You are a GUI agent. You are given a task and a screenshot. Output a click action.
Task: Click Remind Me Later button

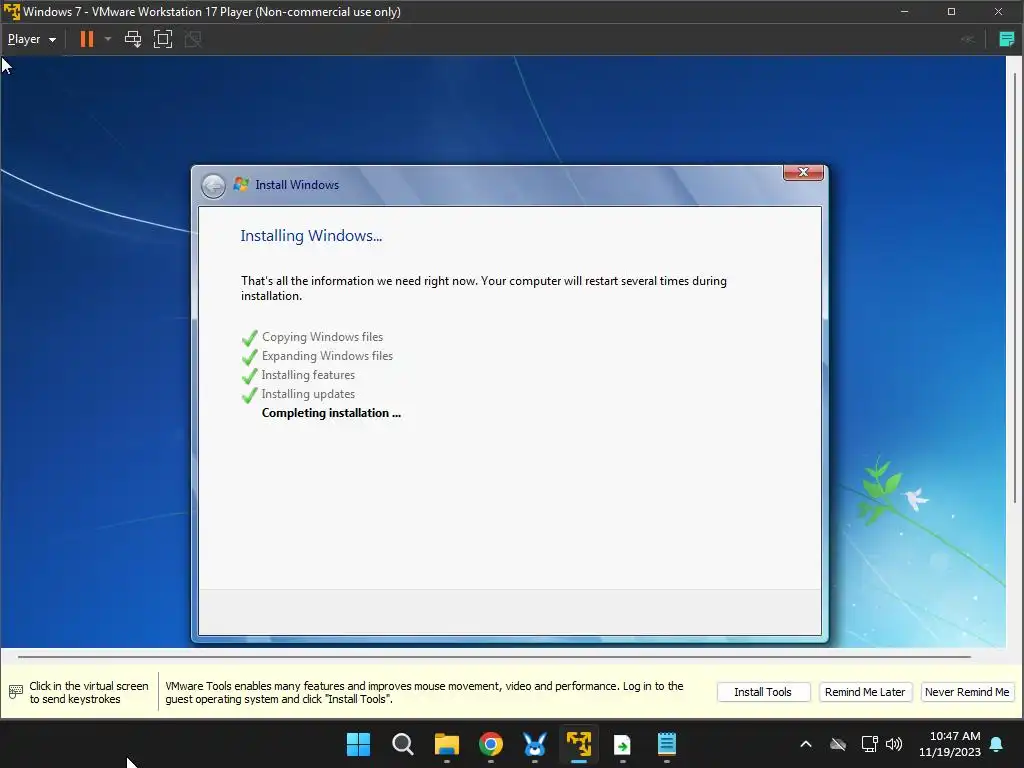tap(865, 692)
